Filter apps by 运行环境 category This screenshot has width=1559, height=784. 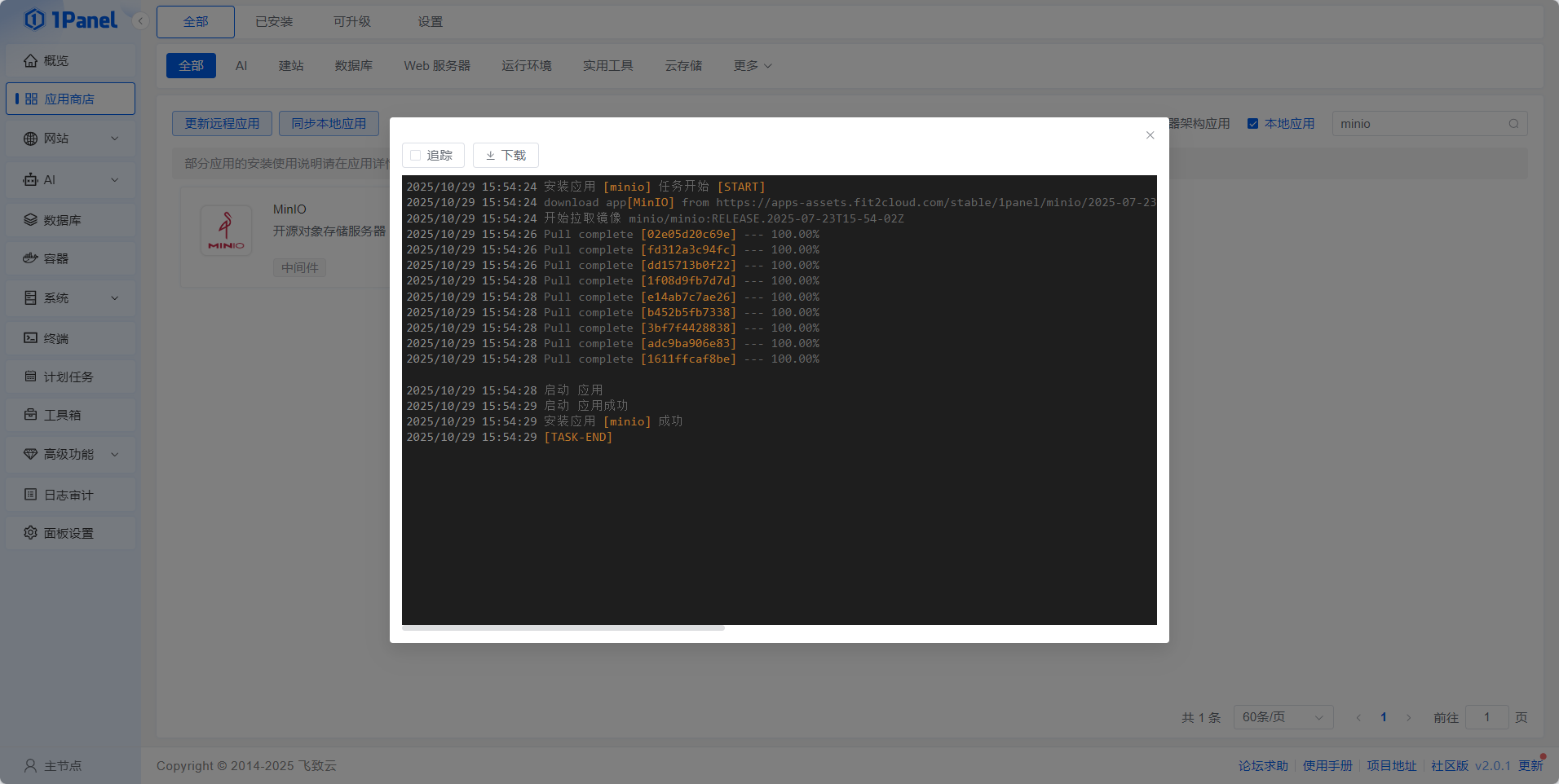pyautogui.click(x=527, y=65)
